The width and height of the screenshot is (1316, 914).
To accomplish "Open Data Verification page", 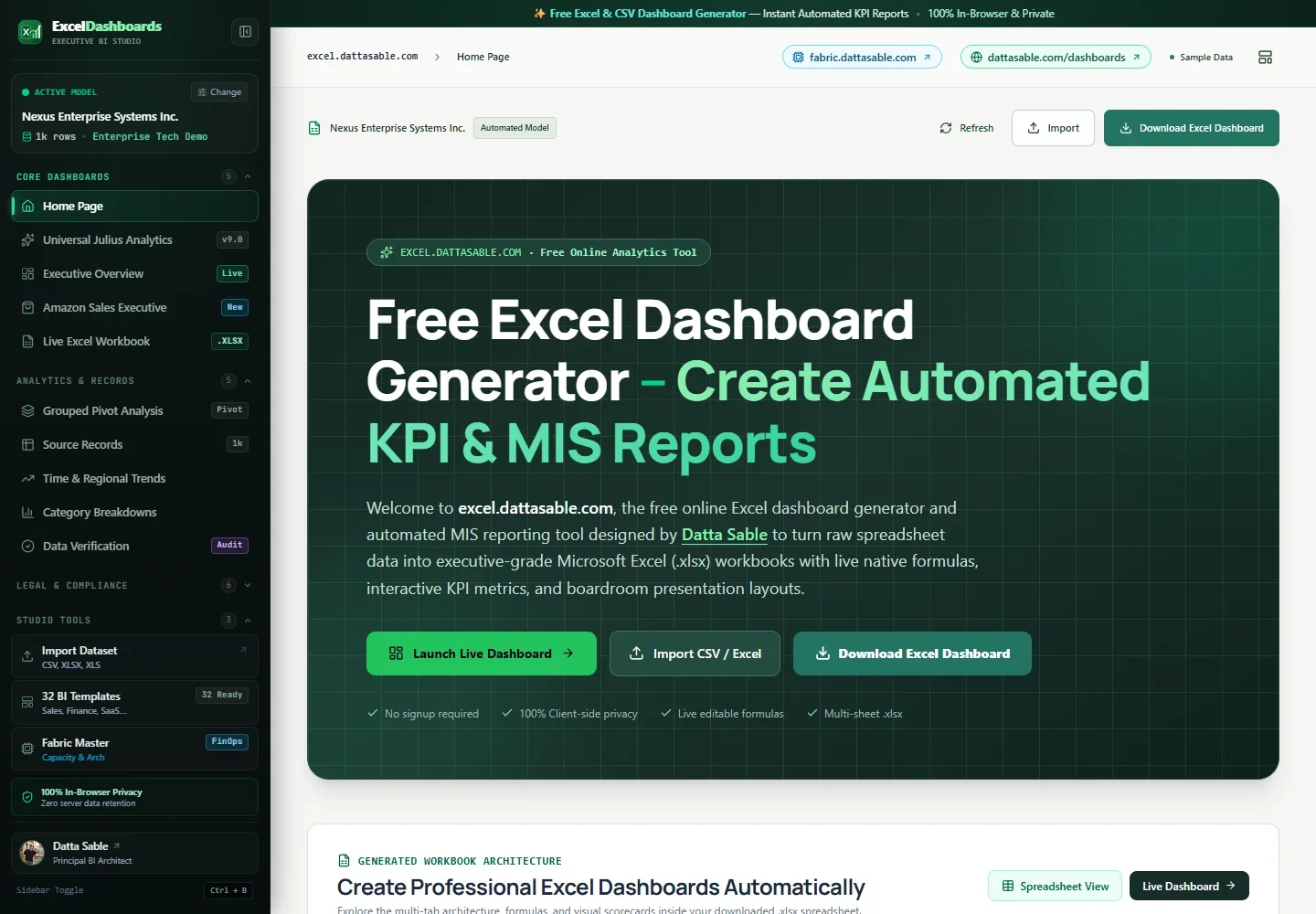I will tap(134, 547).
